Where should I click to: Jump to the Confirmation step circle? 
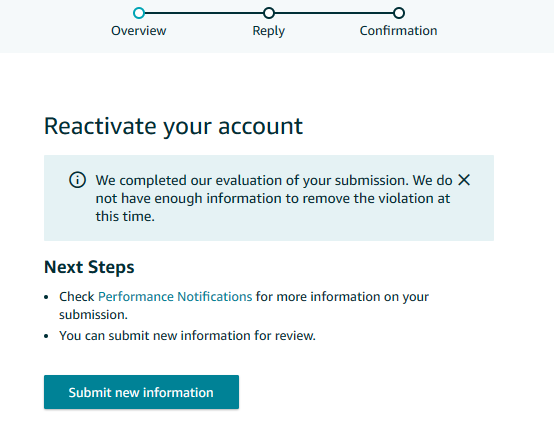coord(399,13)
